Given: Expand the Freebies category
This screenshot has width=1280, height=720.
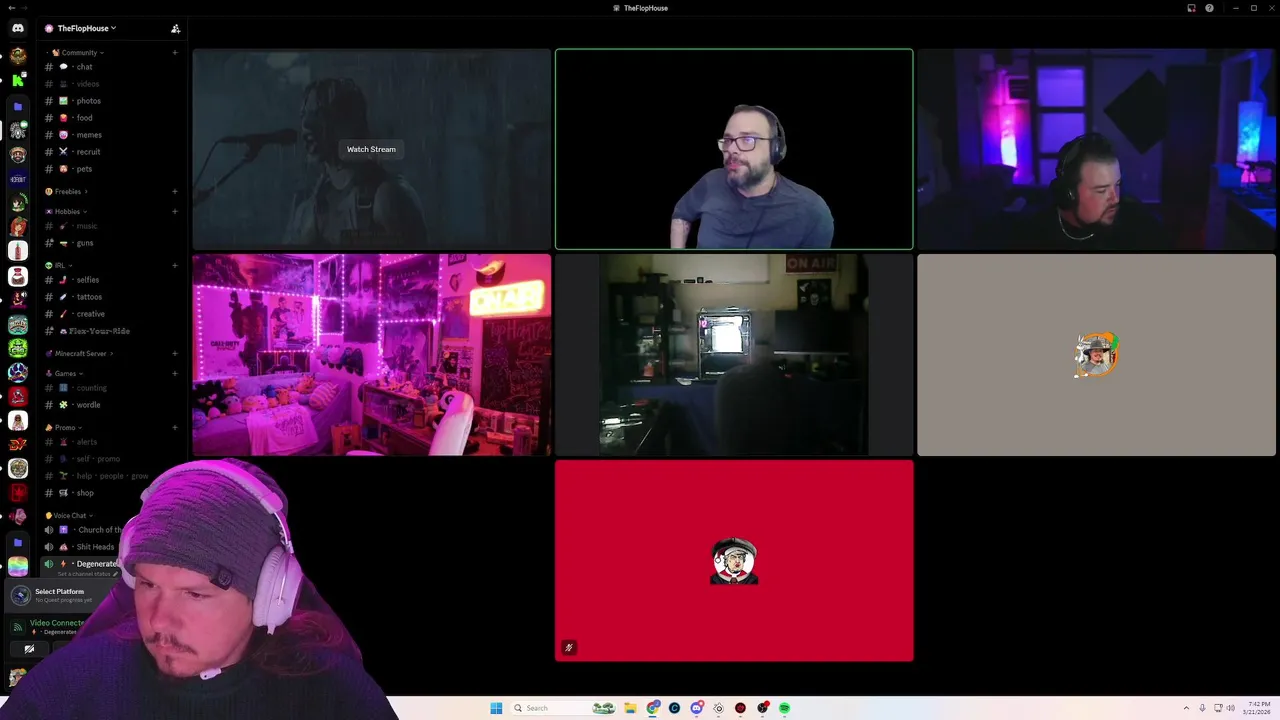Looking at the screenshot, I should pos(66,191).
